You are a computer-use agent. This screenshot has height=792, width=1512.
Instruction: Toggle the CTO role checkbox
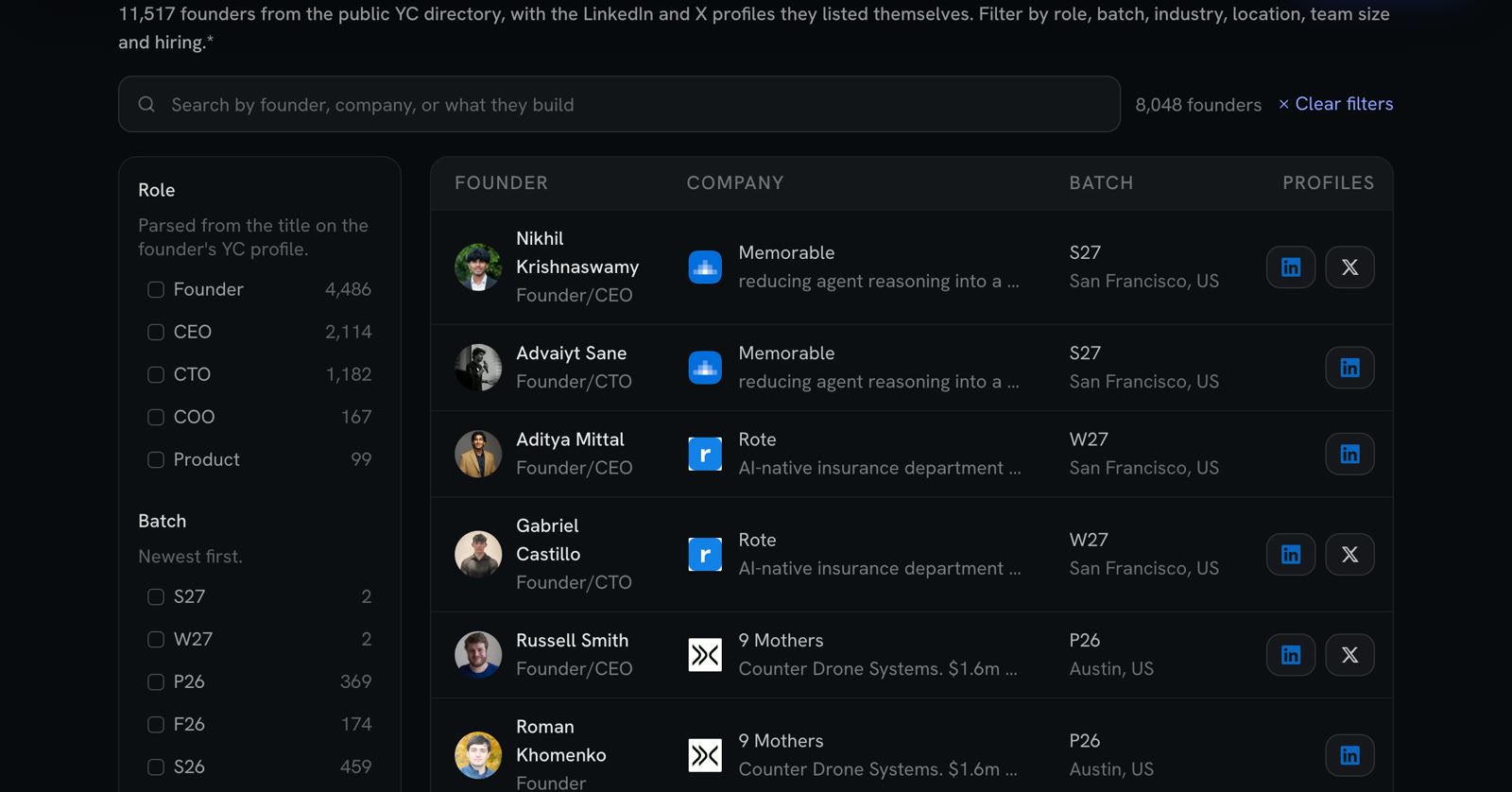(x=156, y=375)
